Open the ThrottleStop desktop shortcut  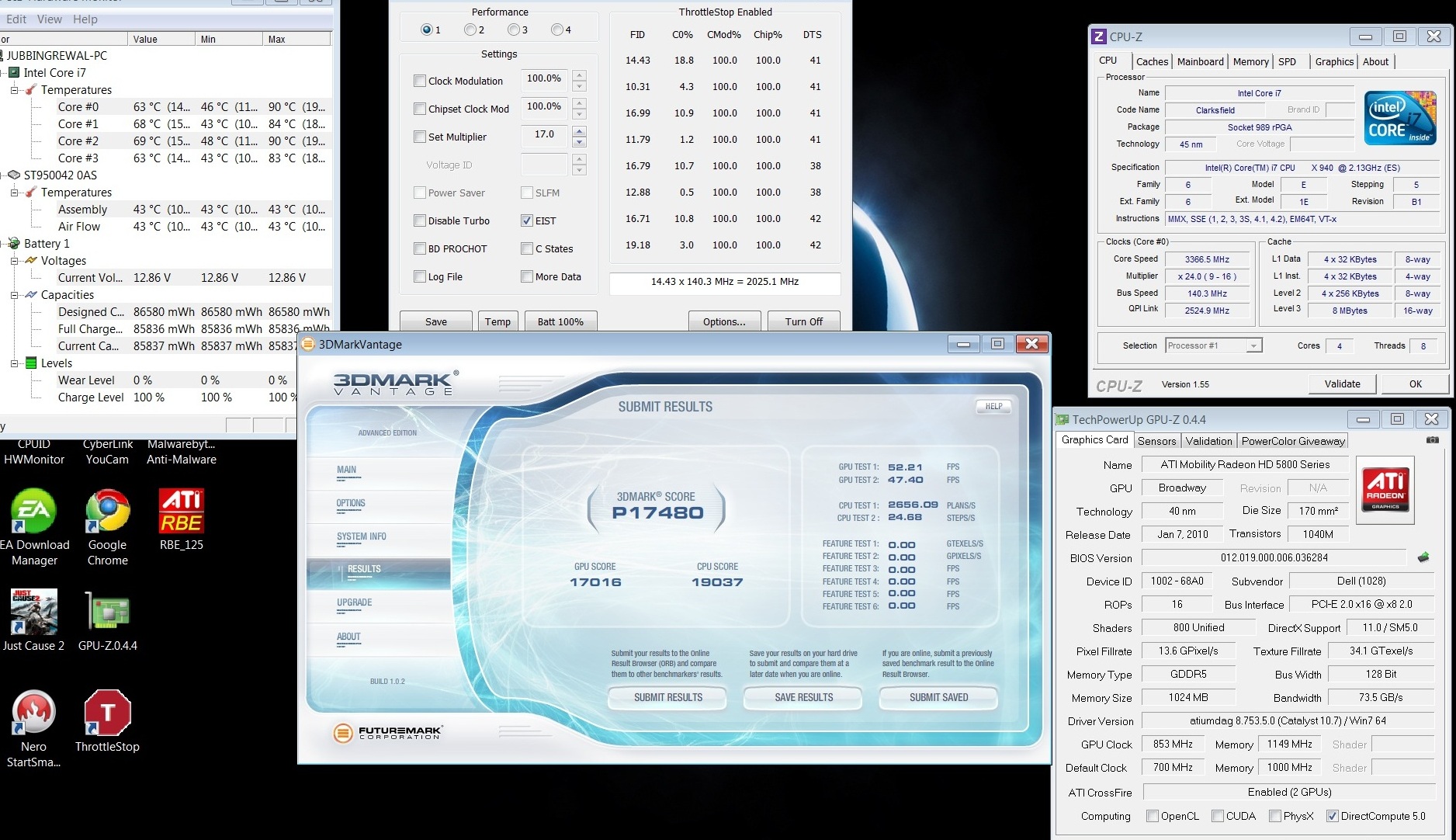pos(107,721)
